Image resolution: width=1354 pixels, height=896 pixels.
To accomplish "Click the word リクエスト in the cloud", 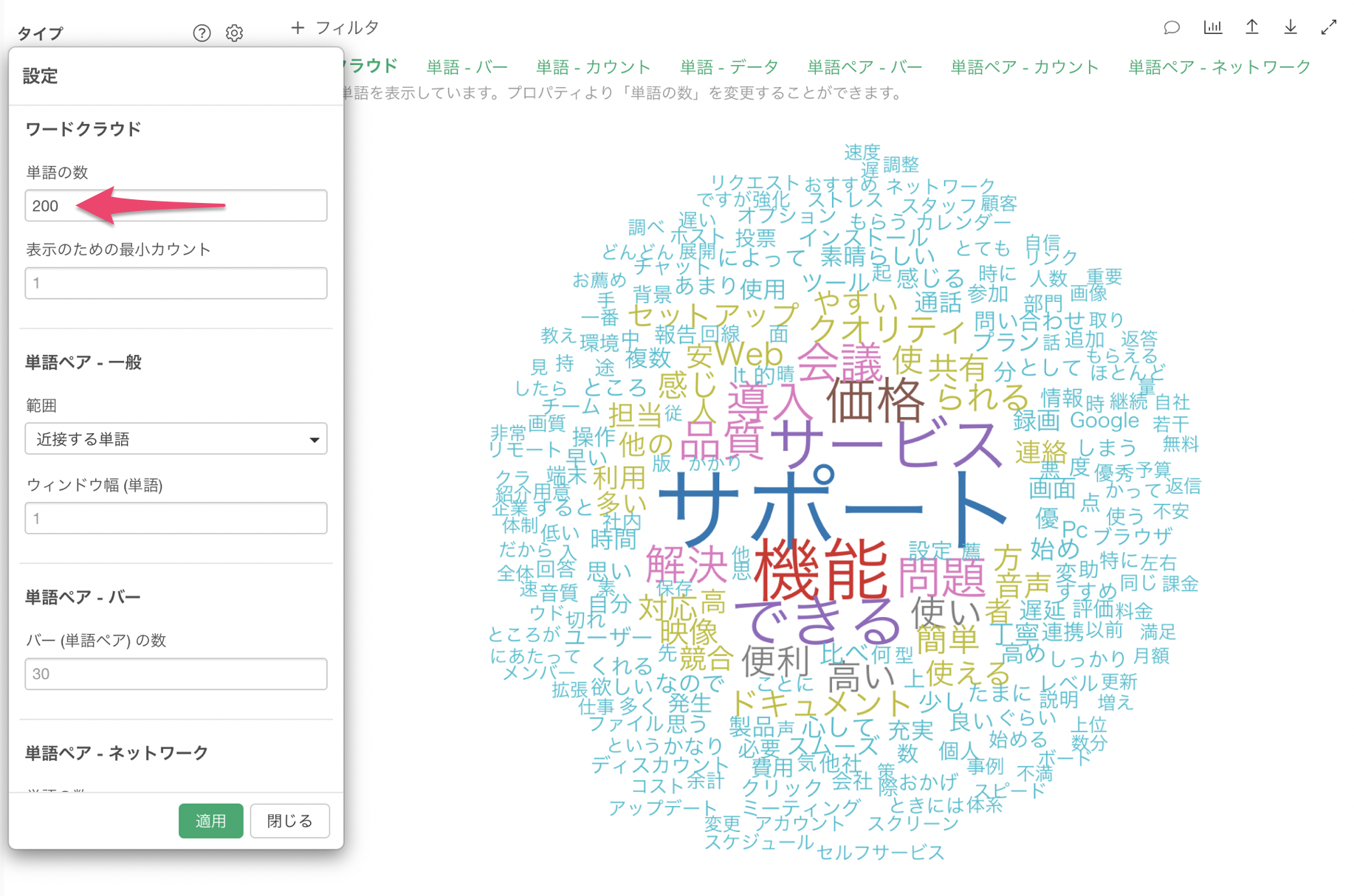I will click(x=755, y=183).
